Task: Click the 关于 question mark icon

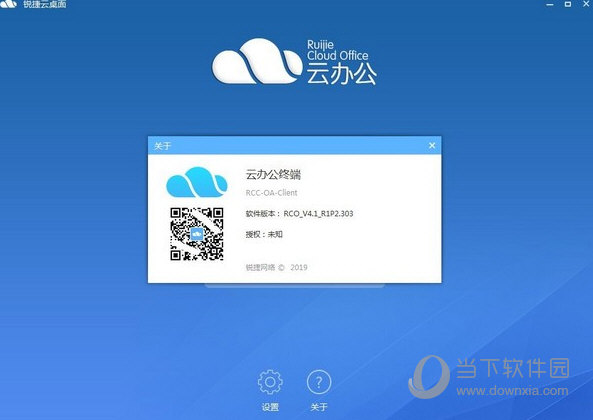Action: coord(319,382)
